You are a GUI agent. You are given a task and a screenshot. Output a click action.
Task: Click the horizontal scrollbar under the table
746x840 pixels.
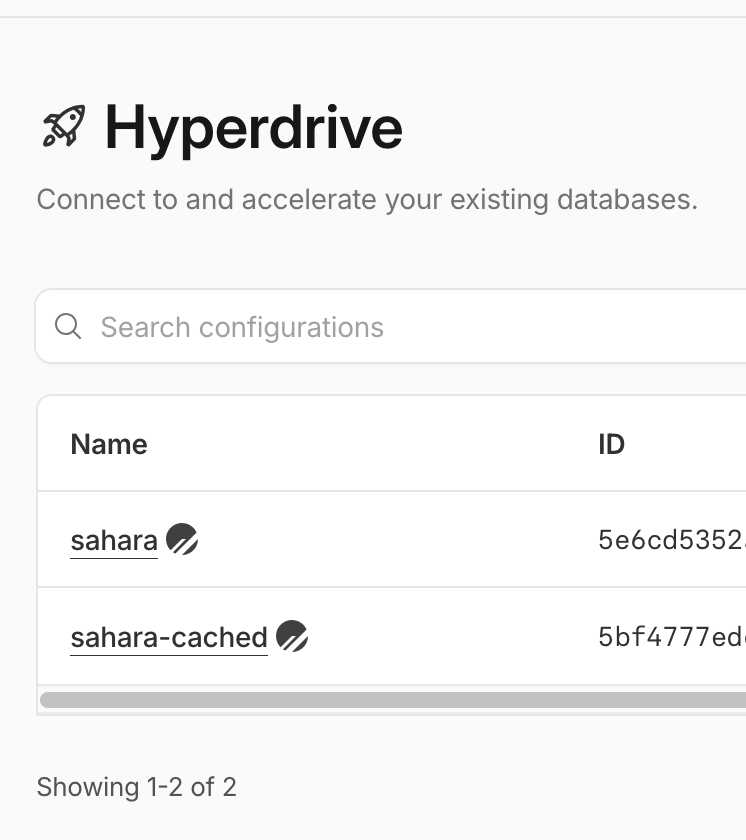(393, 700)
